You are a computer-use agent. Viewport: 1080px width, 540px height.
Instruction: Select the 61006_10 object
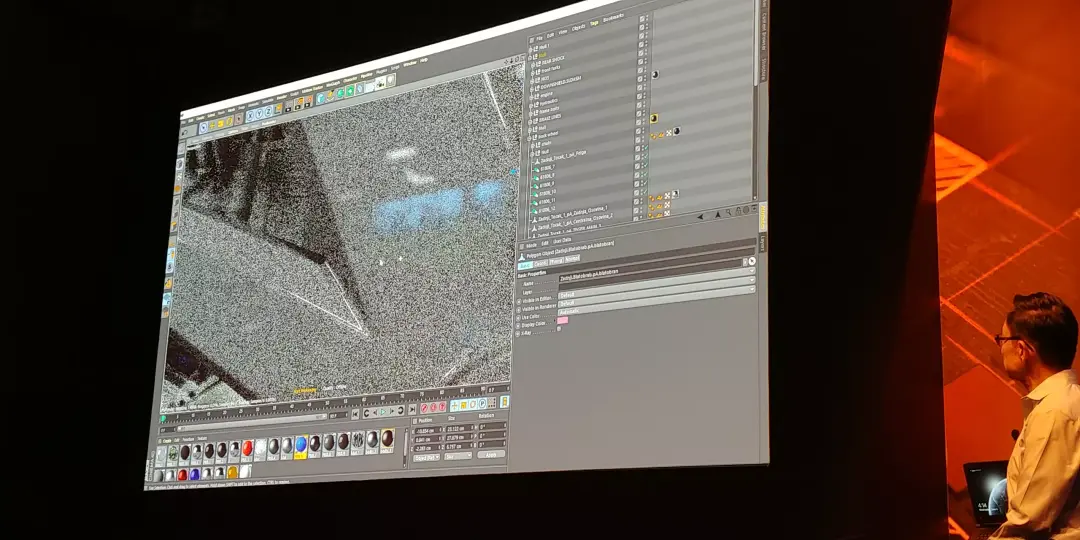(548, 191)
